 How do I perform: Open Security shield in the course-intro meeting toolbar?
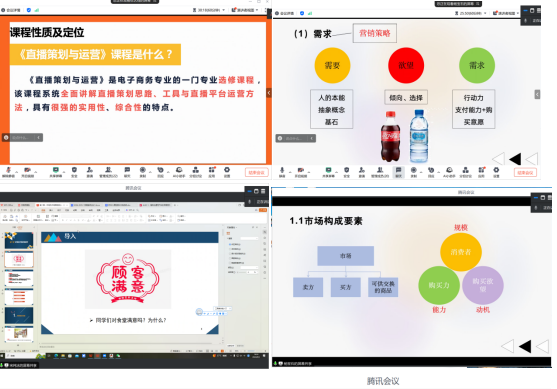(x=74, y=171)
